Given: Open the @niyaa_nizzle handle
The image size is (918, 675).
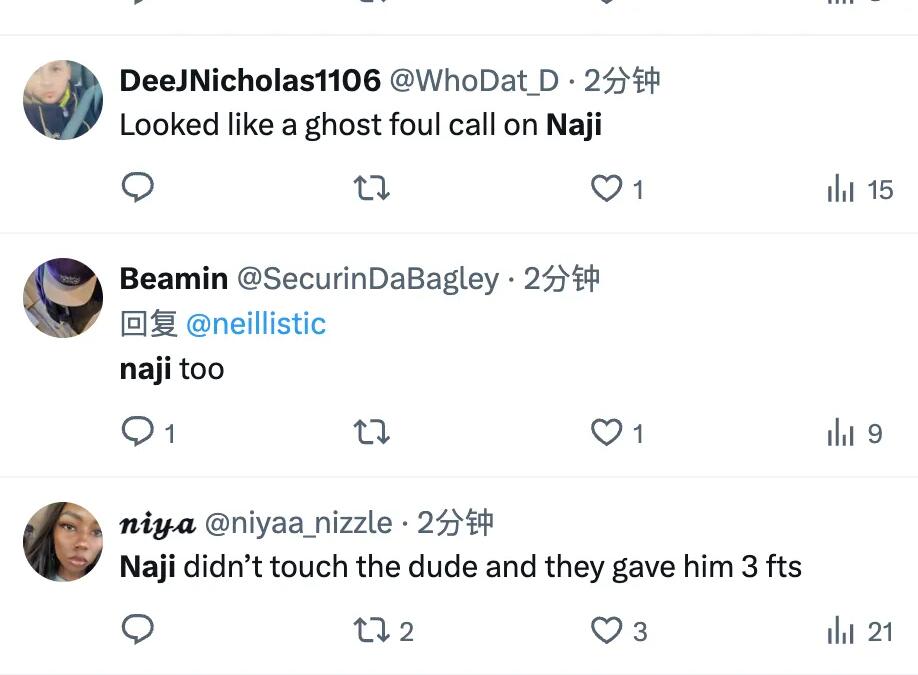Looking at the screenshot, I should 298,522.
